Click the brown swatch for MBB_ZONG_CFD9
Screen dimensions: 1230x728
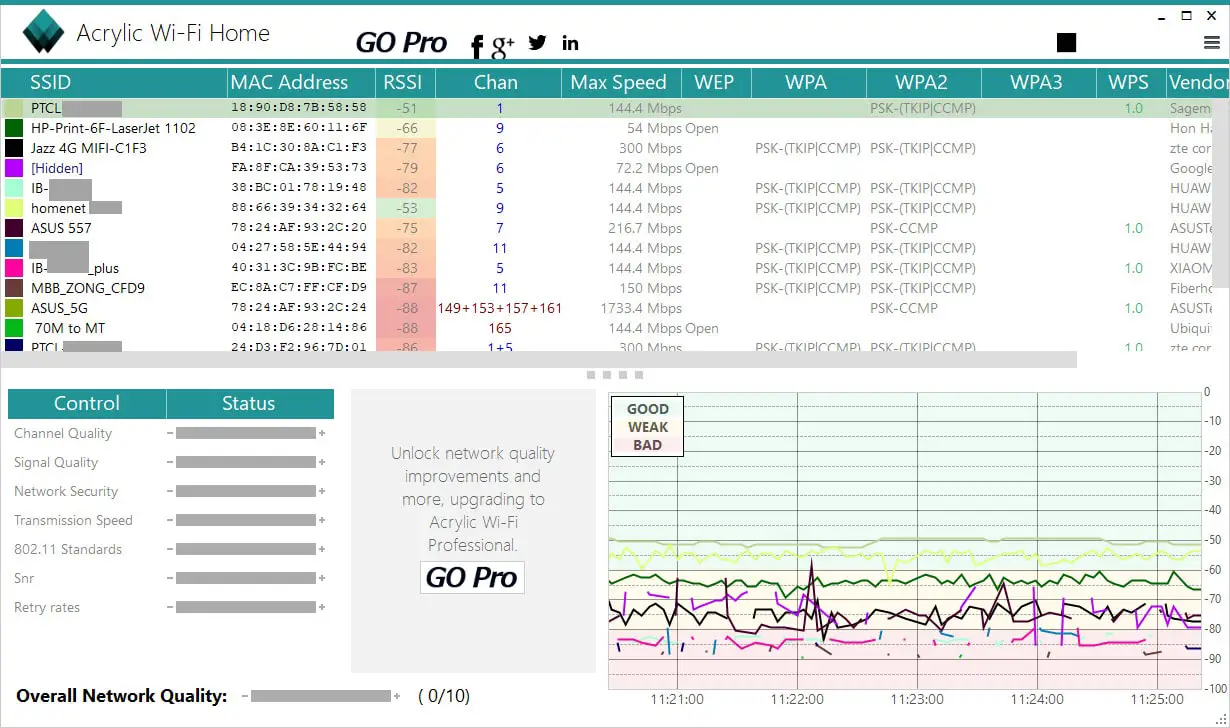coord(14,288)
